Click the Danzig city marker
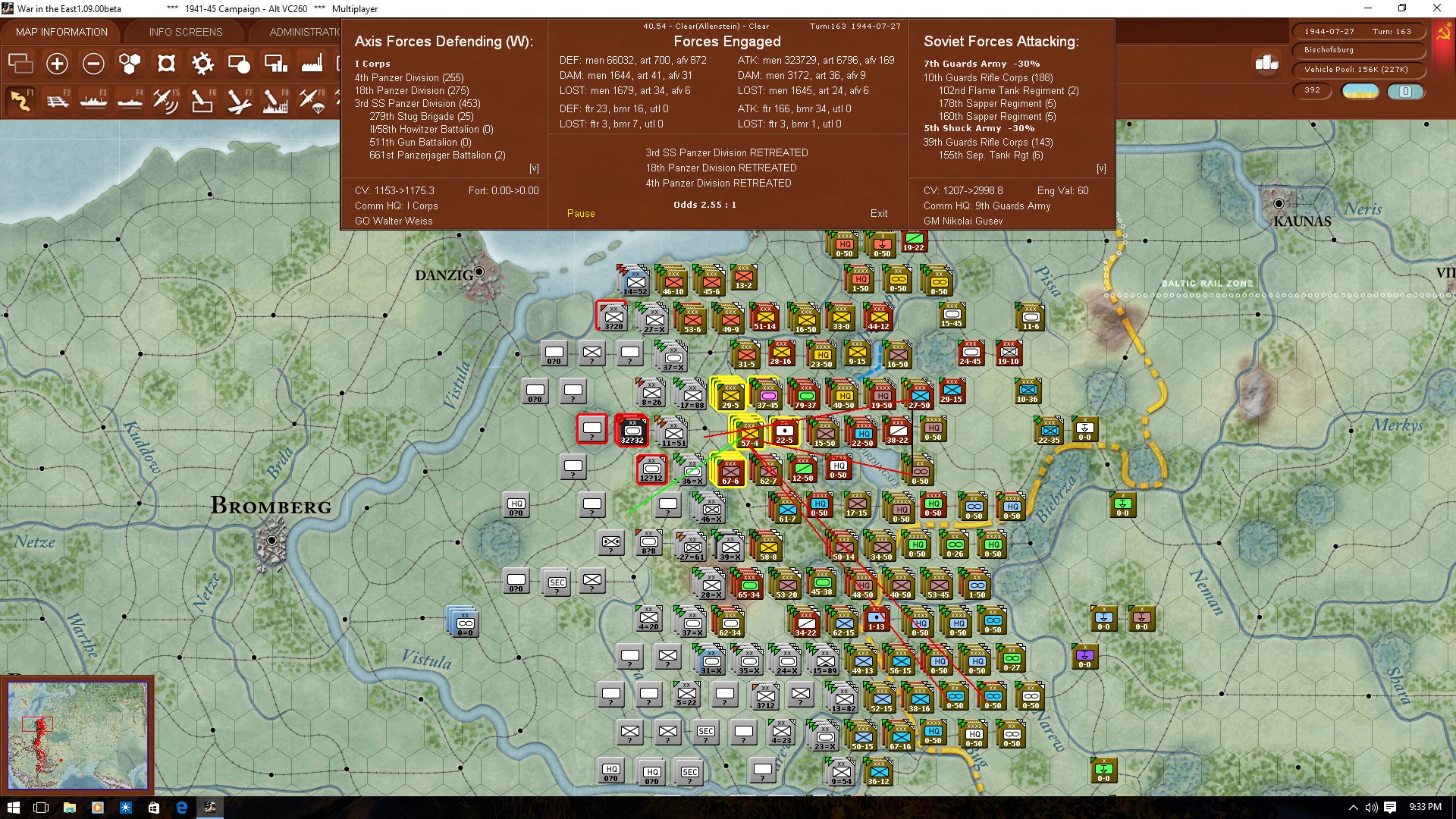 pyautogui.click(x=479, y=272)
